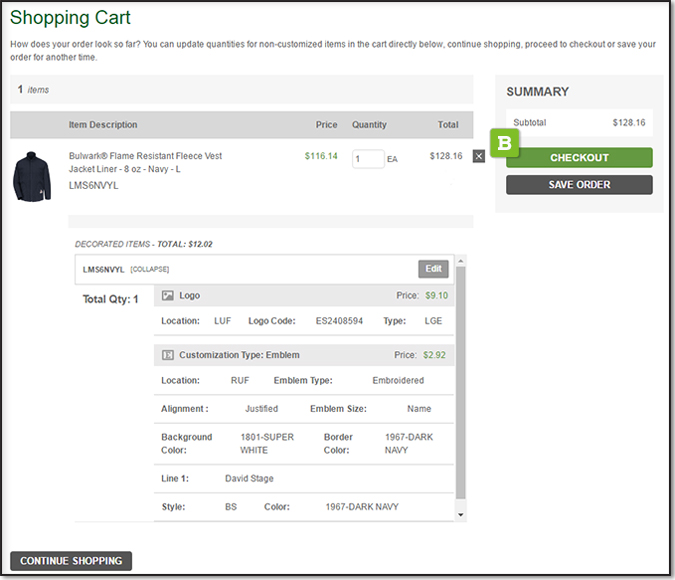Click the Logo section header row

(304, 296)
